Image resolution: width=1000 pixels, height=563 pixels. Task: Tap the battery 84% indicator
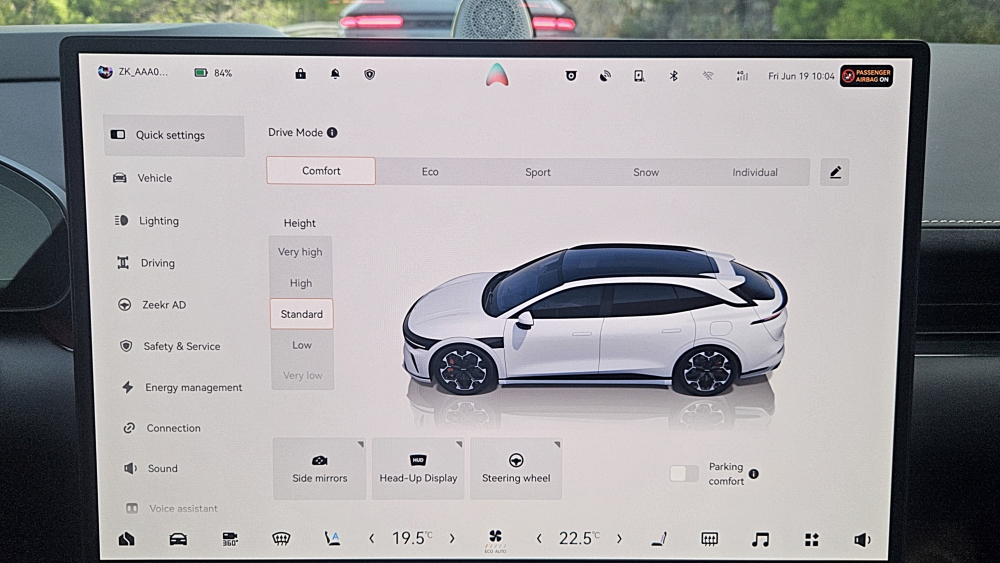213,73
